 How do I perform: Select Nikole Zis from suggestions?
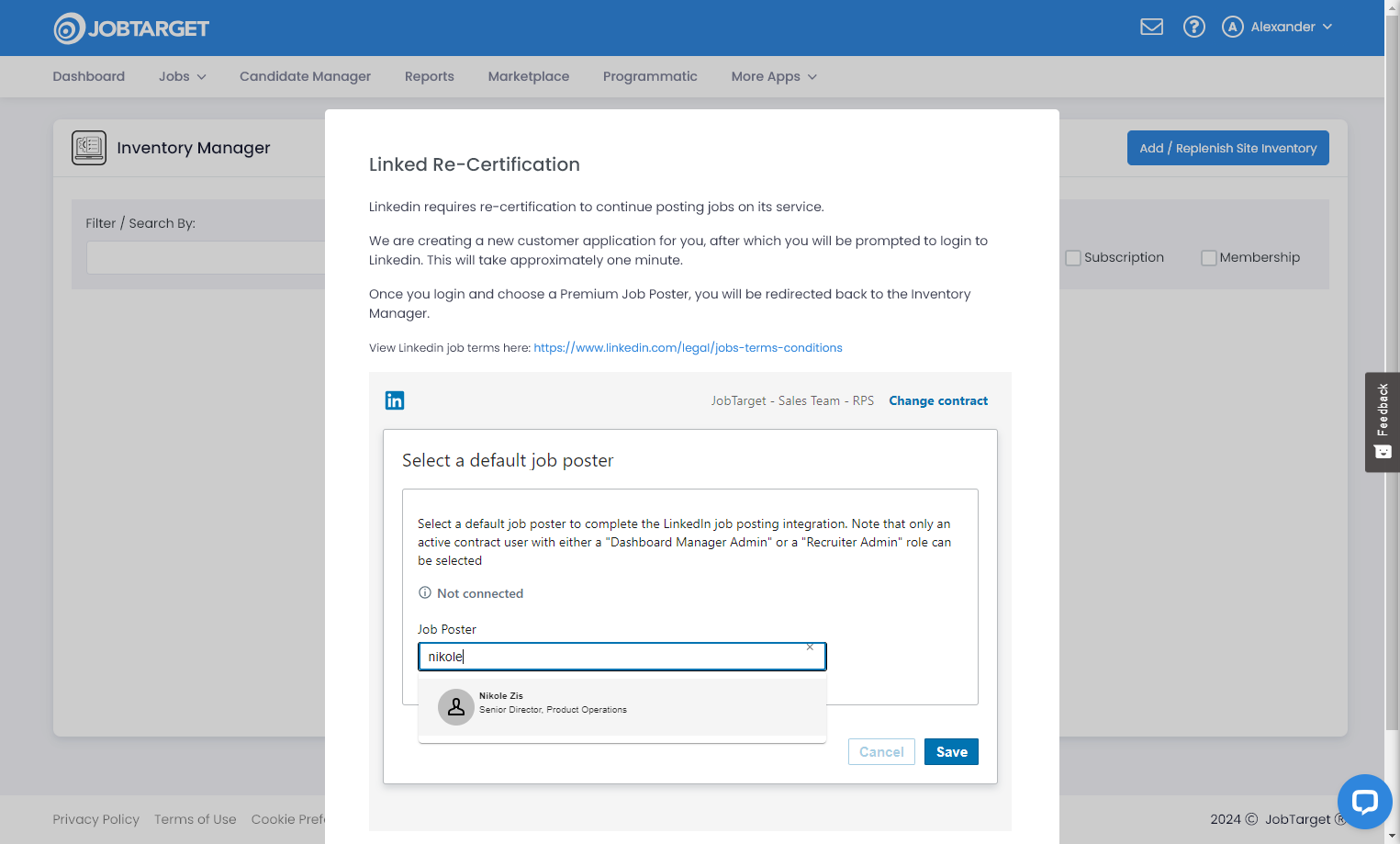[x=622, y=705]
